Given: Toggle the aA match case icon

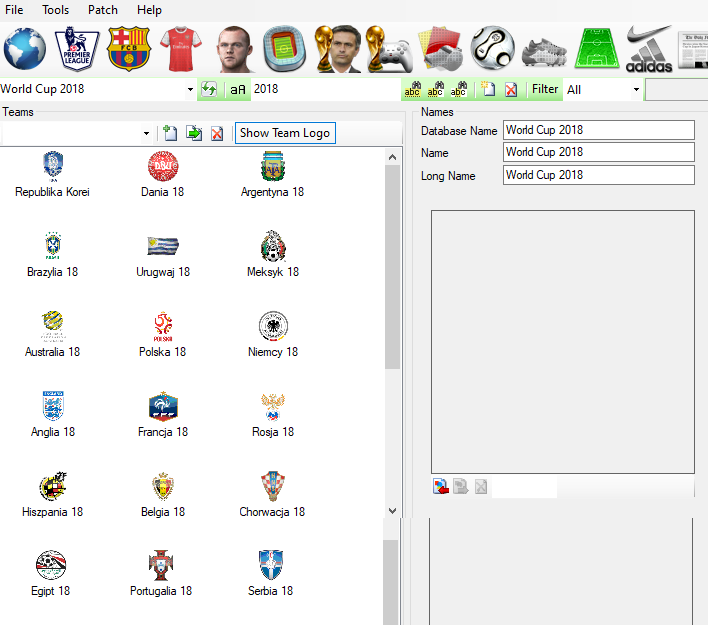Looking at the screenshot, I should point(238,89).
